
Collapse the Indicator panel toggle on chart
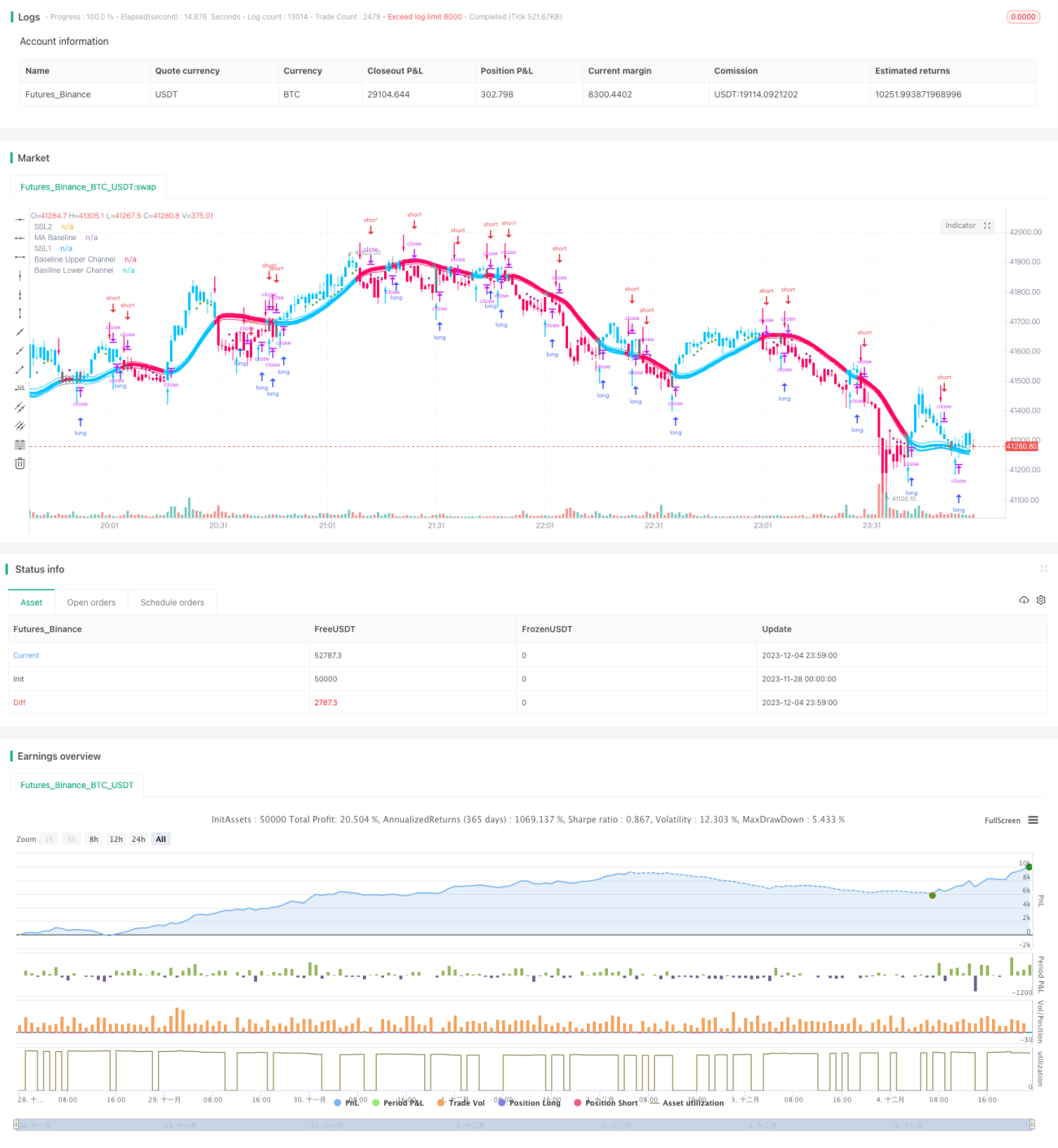point(987,226)
